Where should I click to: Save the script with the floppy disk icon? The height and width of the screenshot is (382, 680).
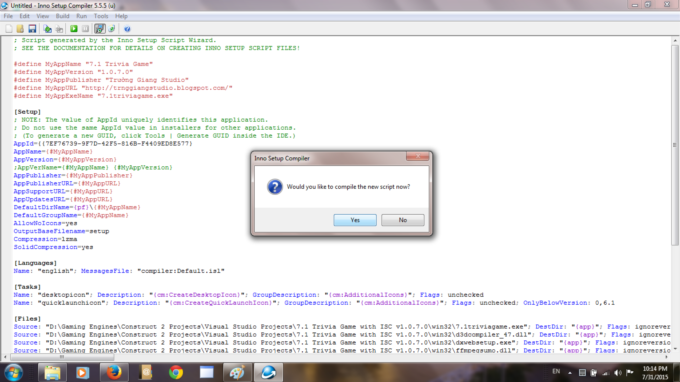pos(32,29)
